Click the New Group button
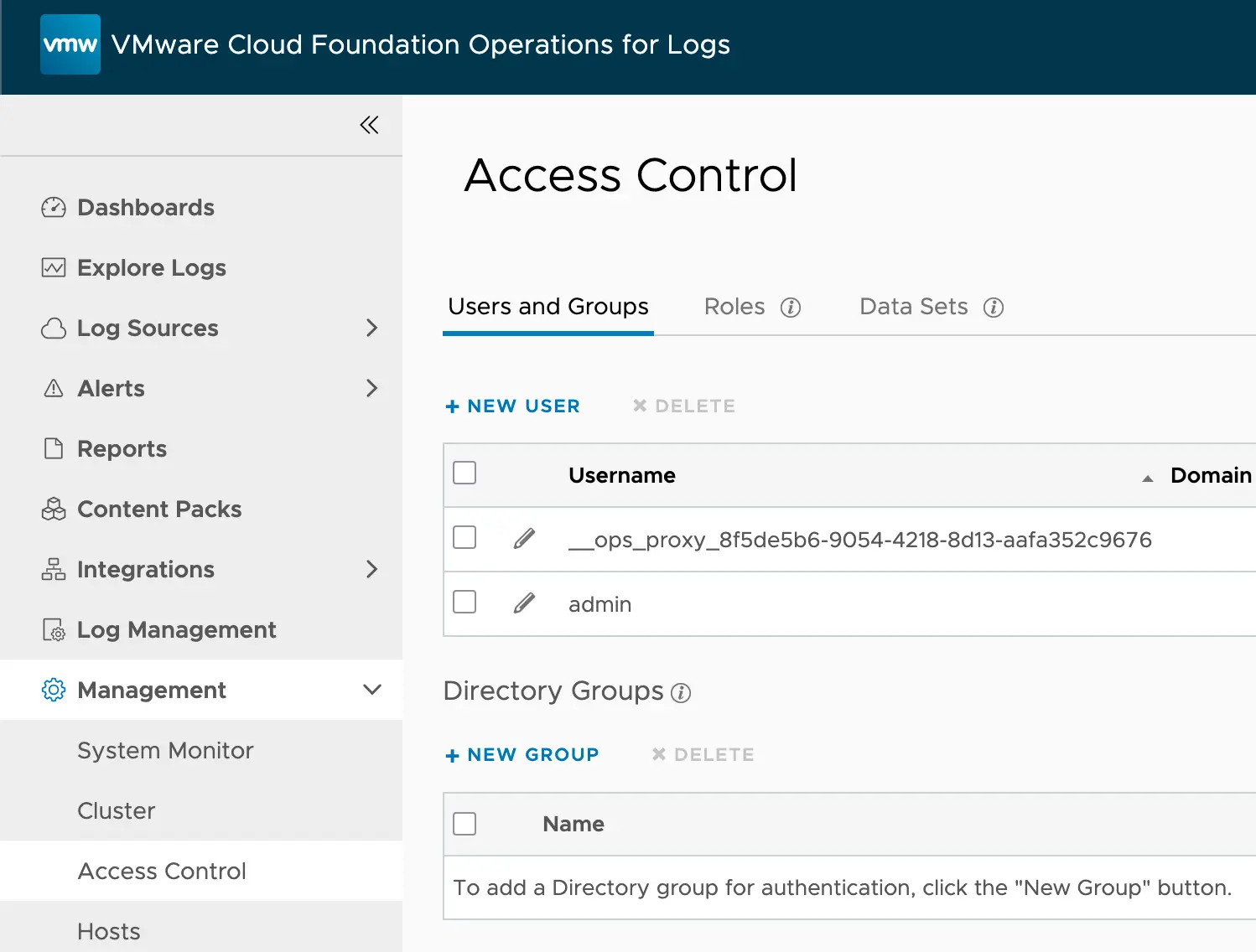Image resolution: width=1256 pixels, height=952 pixels. click(522, 754)
